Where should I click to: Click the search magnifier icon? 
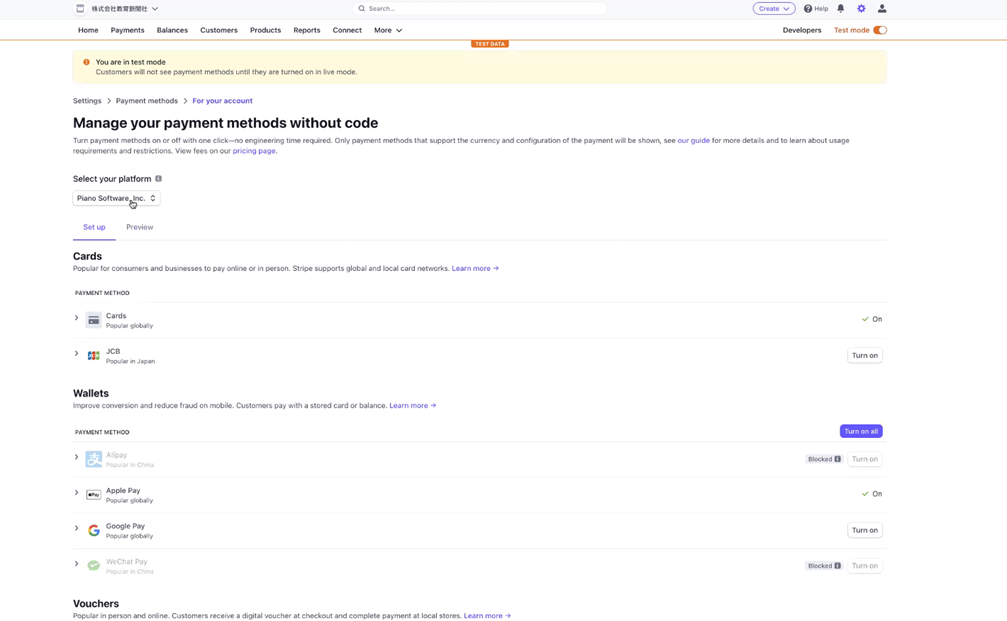tap(362, 8)
